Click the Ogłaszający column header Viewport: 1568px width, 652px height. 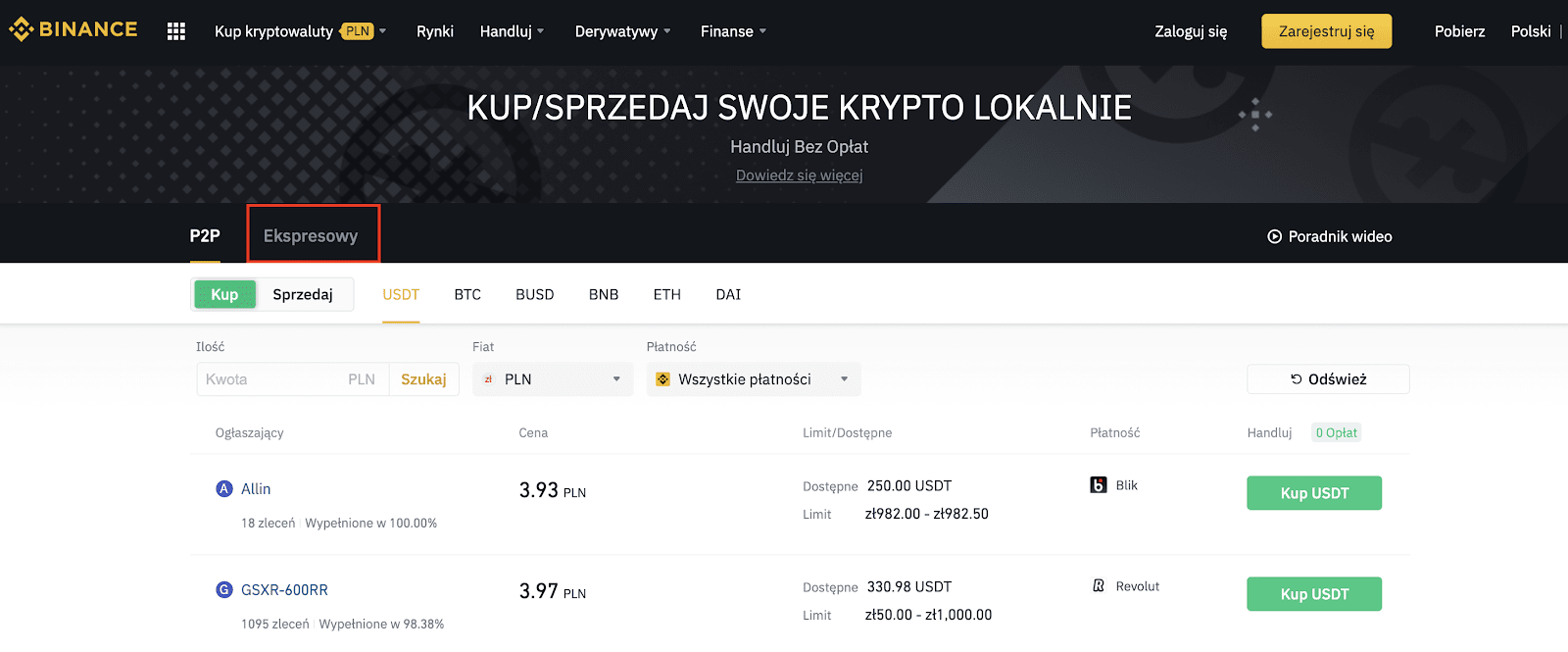[x=250, y=432]
